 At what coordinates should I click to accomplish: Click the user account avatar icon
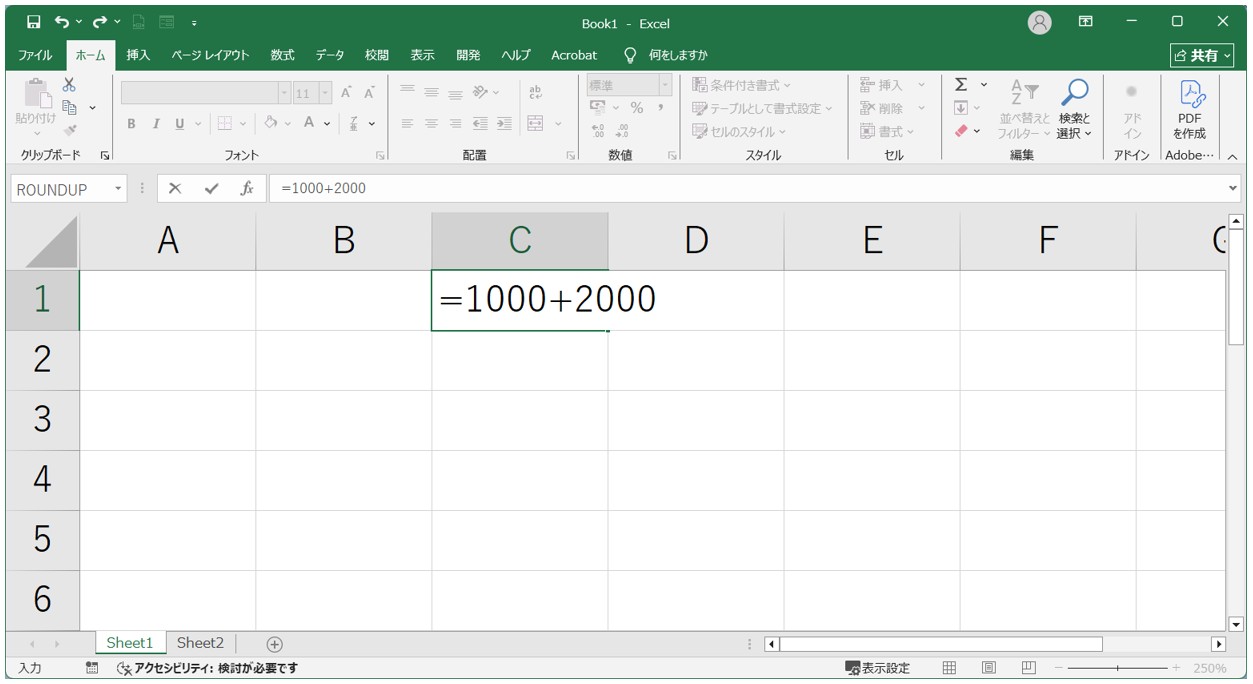(x=1040, y=22)
